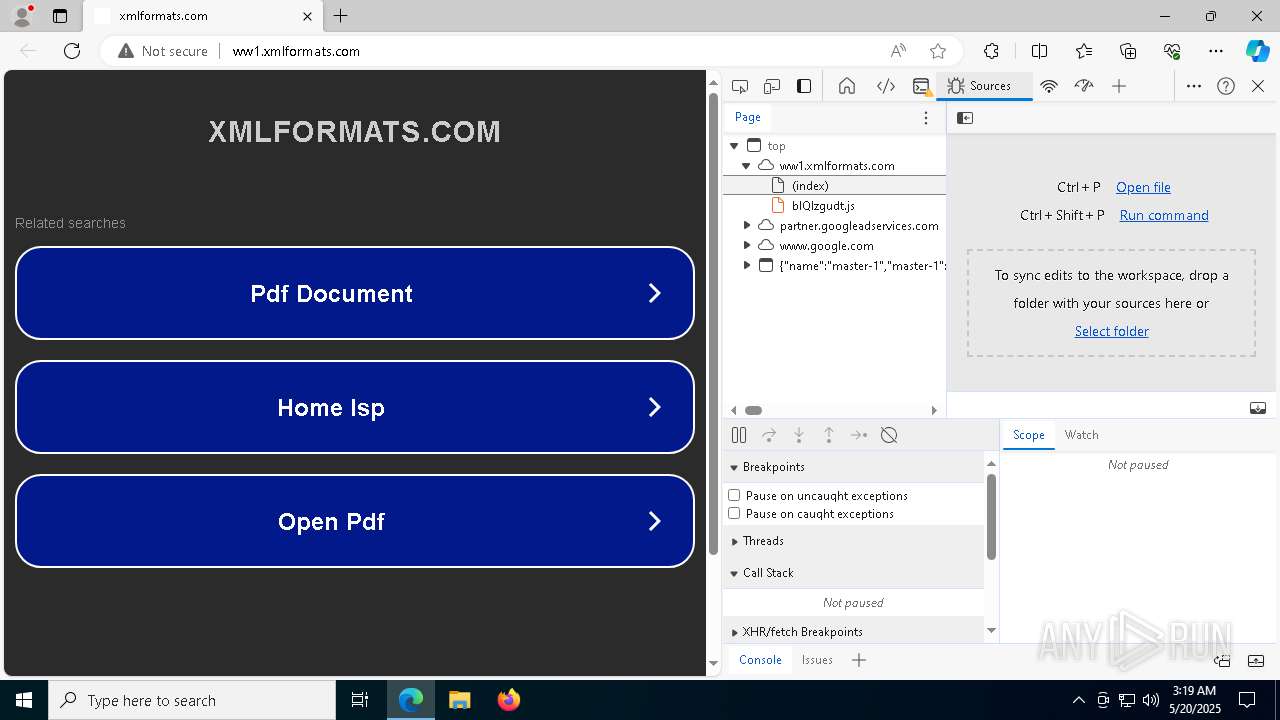Switch to the Scope tab
Screen dimensions: 1280x720
1028,435
